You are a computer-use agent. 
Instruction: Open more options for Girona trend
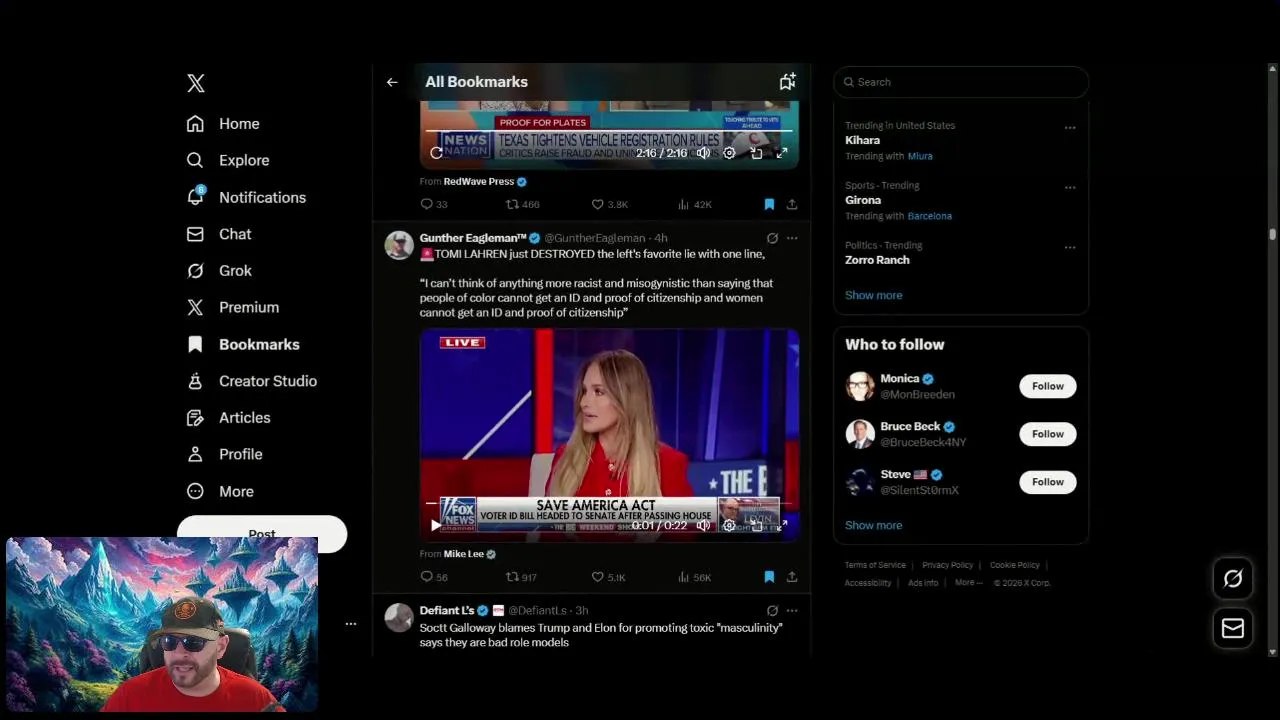point(1070,187)
